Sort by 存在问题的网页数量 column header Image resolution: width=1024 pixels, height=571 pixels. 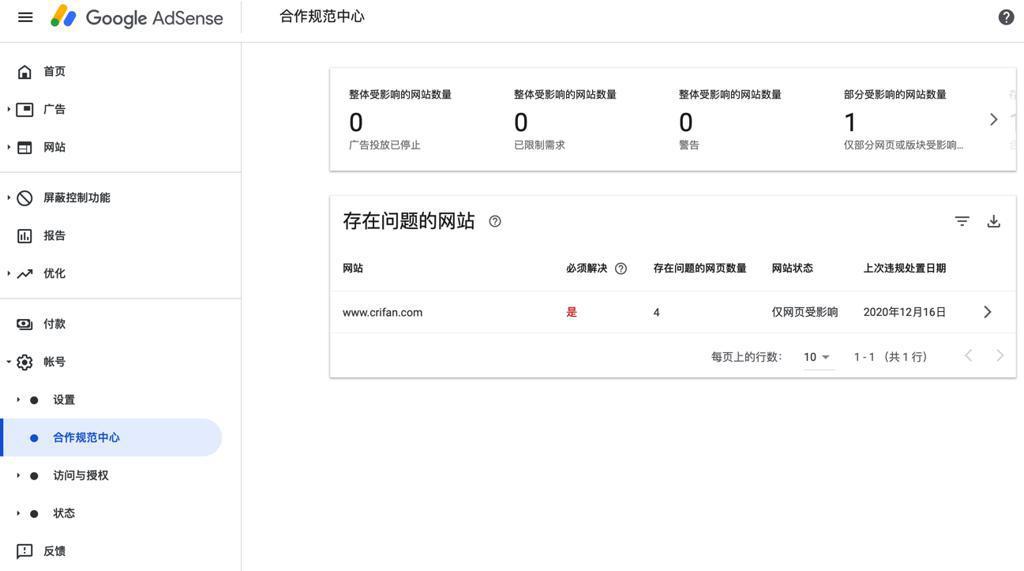tap(699, 269)
